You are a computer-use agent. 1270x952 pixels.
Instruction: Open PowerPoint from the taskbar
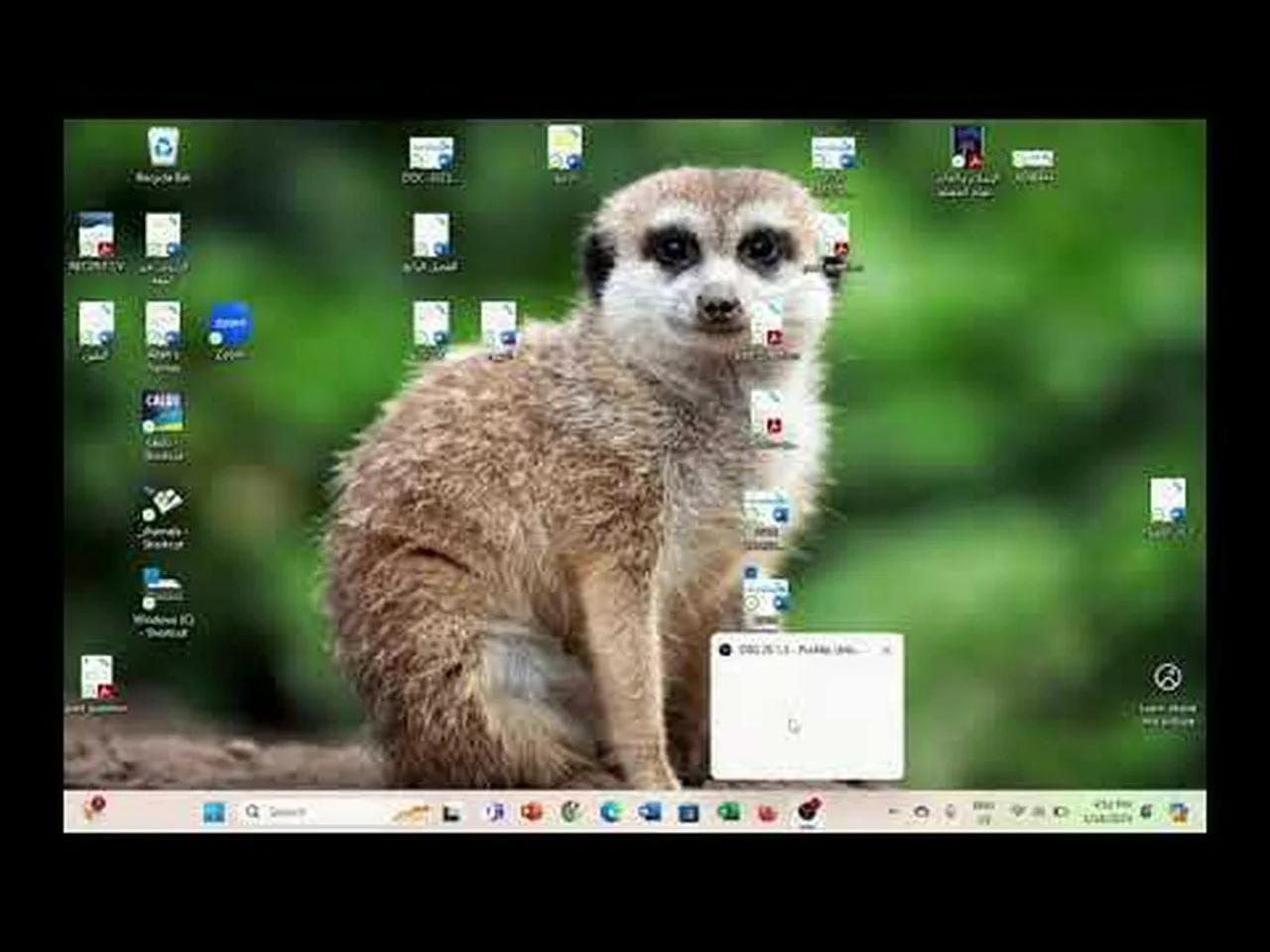pos(531,812)
